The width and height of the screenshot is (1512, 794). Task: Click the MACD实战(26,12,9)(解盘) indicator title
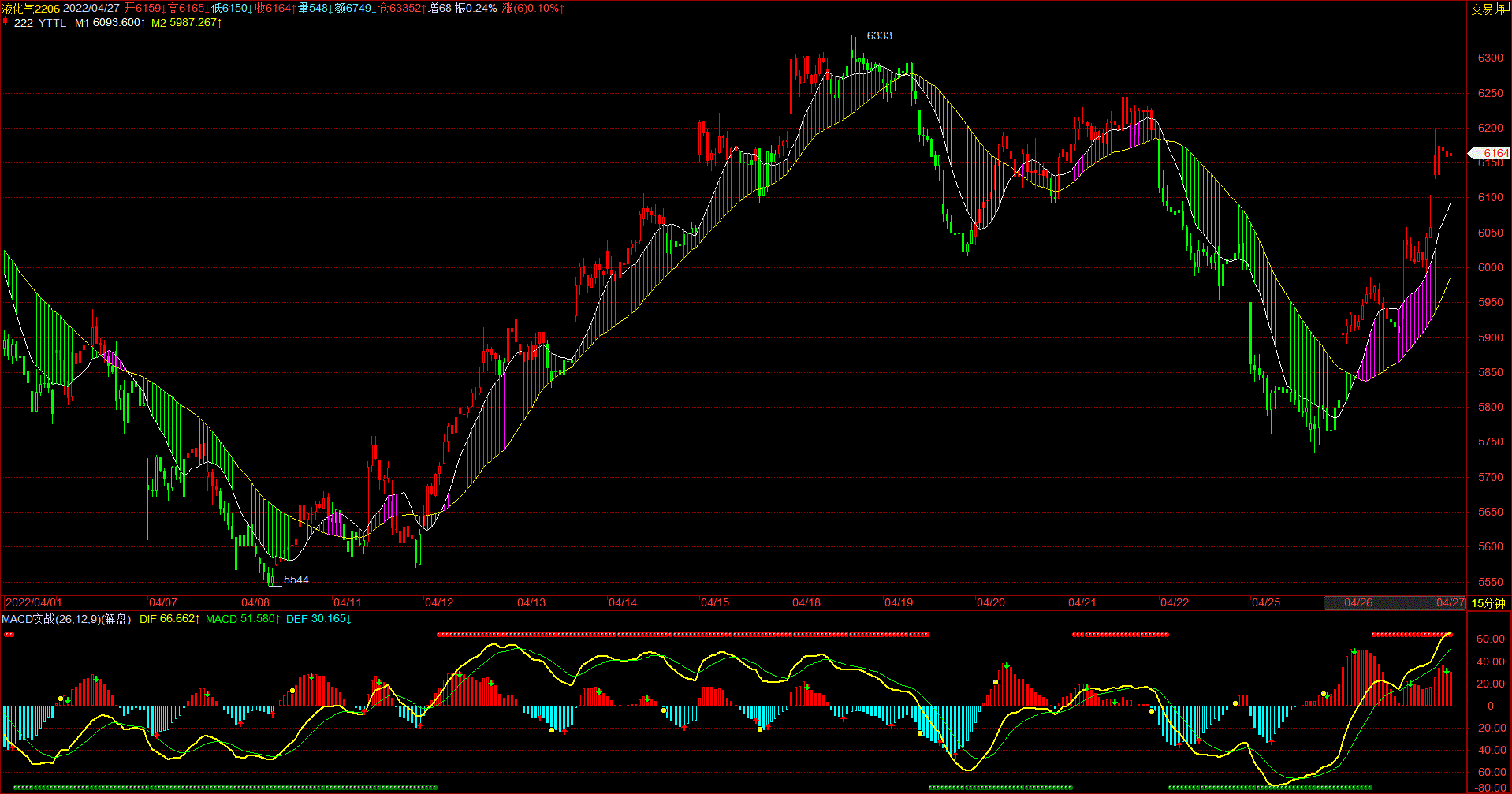(66, 619)
